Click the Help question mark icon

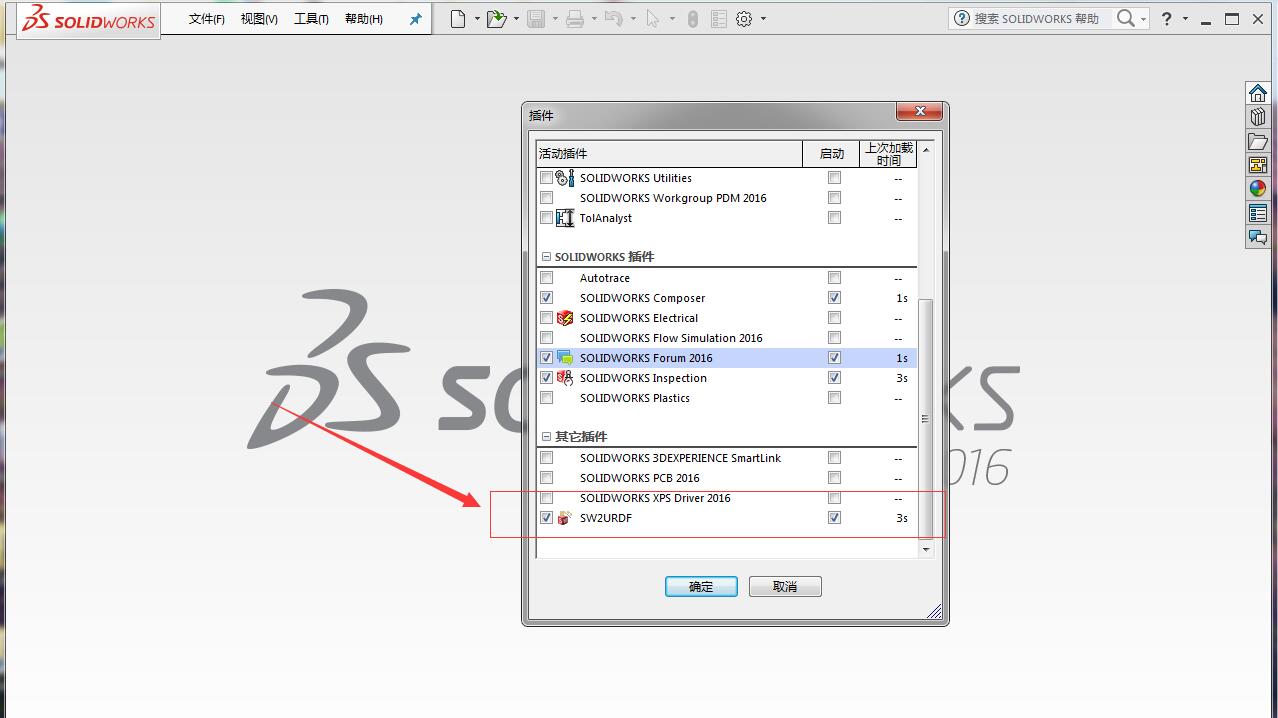coord(1166,18)
